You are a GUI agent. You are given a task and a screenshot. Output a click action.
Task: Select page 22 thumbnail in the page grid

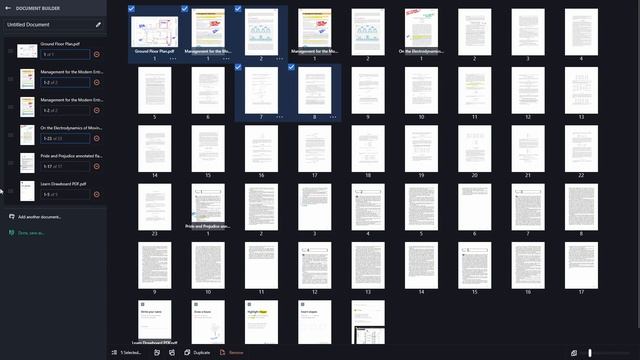pyautogui.click(x=581, y=149)
